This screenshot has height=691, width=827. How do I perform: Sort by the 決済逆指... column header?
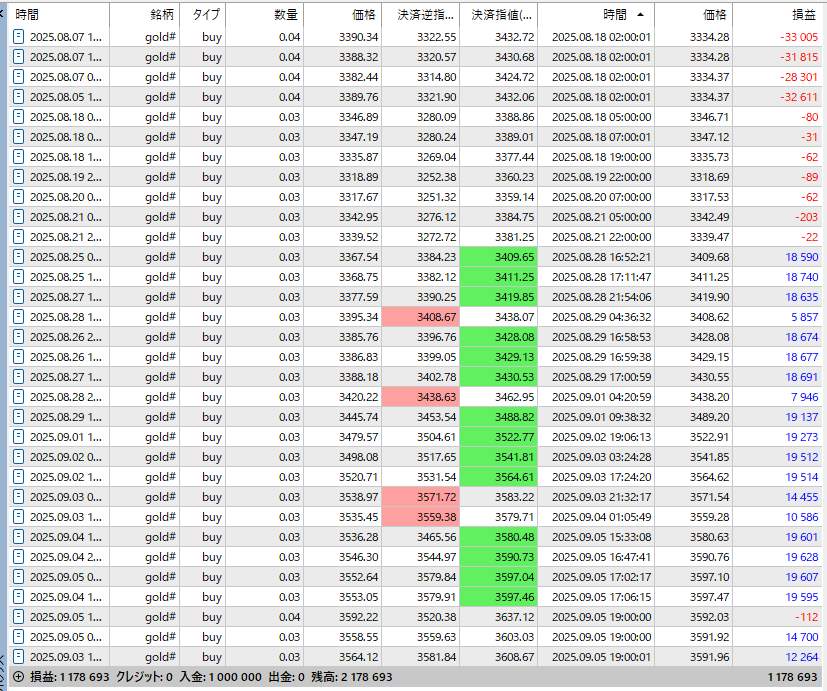(x=421, y=15)
